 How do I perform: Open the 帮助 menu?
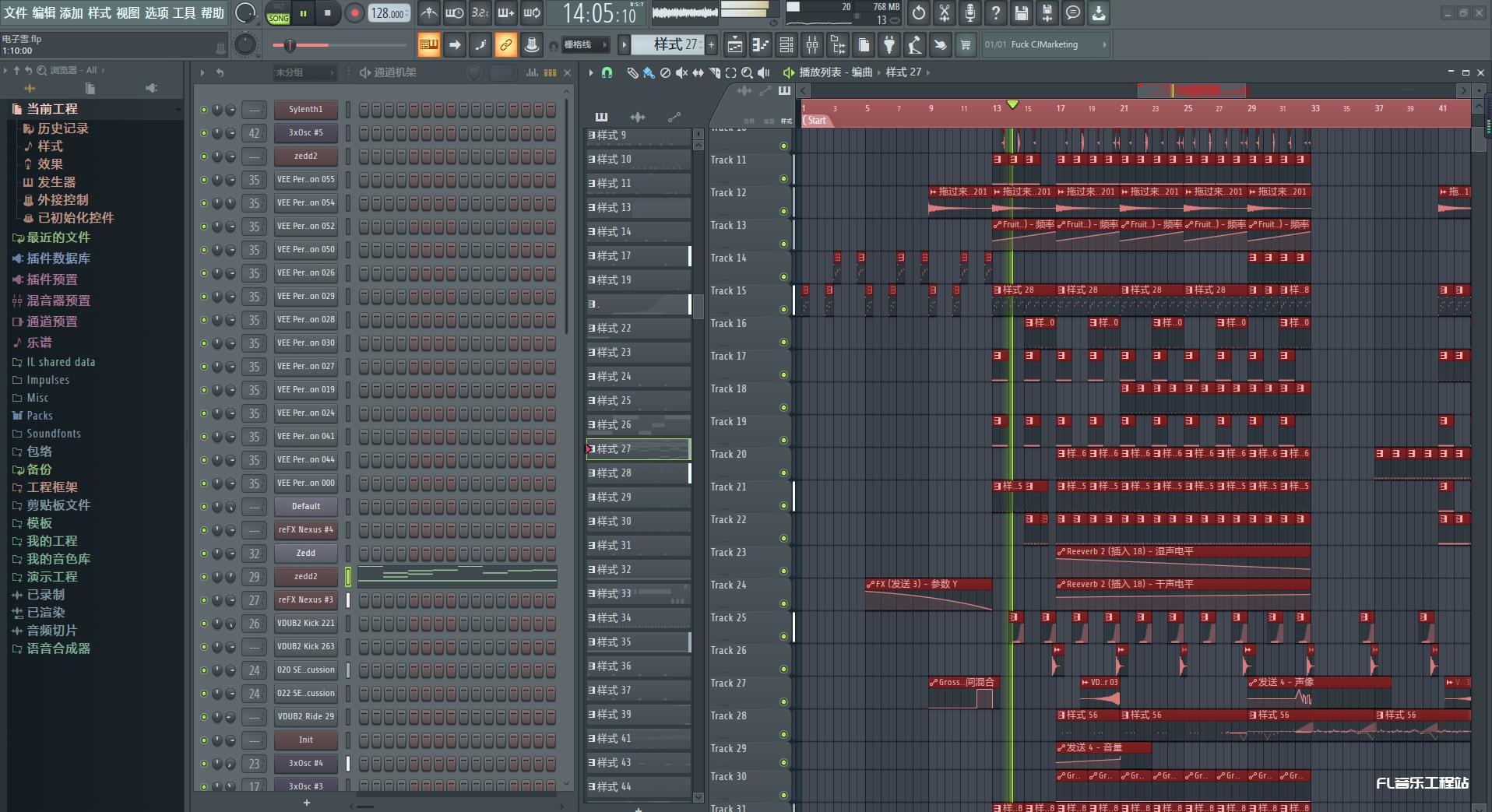pyautogui.click(x=213, y=12)
